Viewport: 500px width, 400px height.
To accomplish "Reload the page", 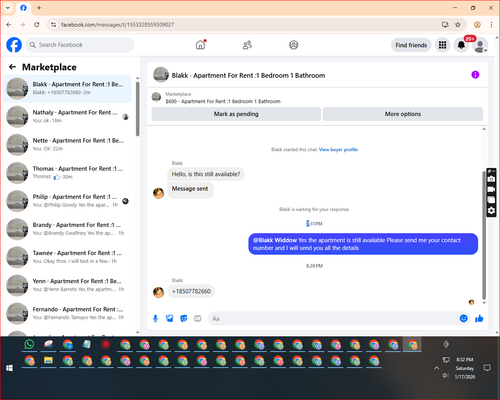I will pos(37,25).
